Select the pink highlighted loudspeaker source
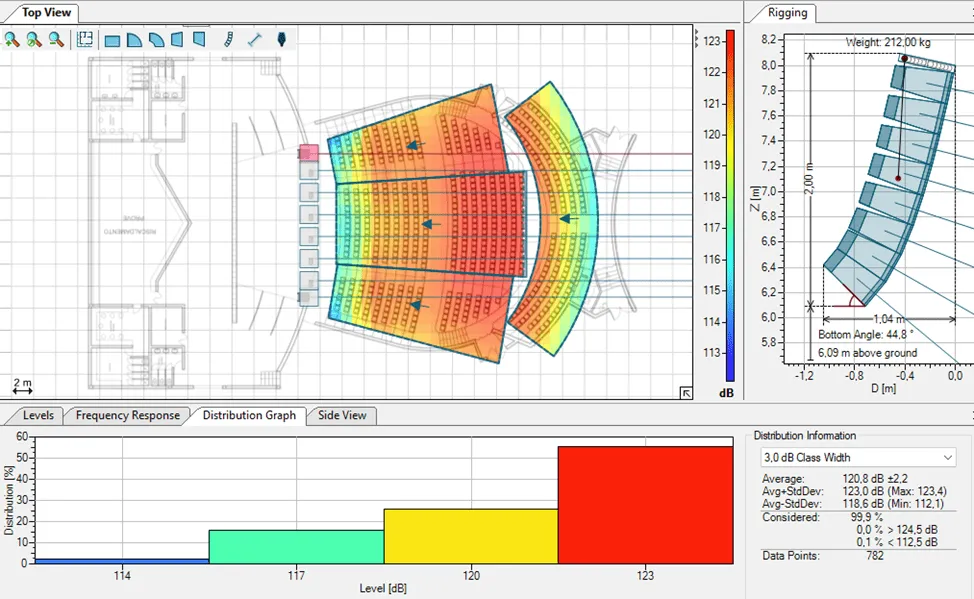 click(x=309, y=153)
